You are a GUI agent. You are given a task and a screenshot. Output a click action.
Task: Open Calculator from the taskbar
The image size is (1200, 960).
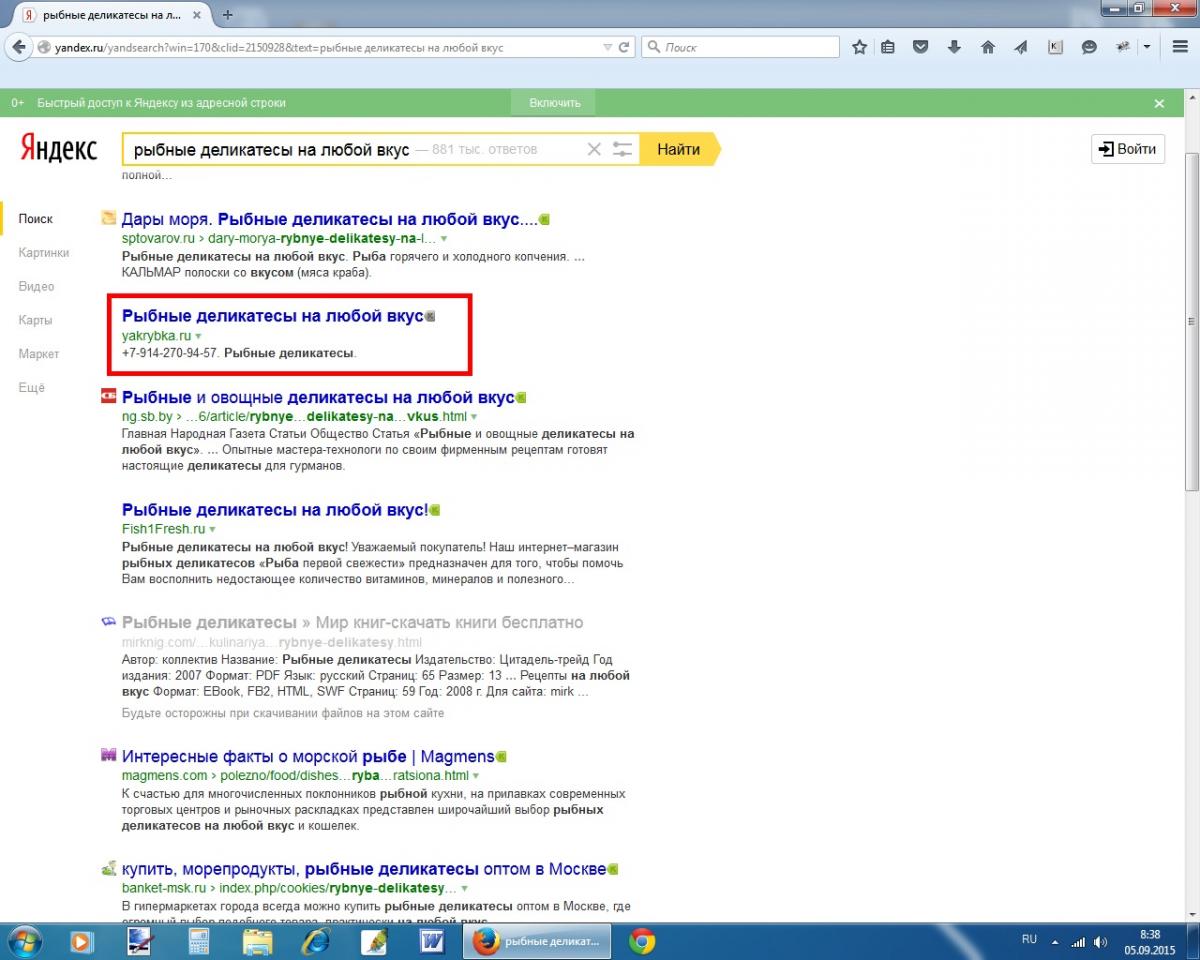tap(198, 941)
